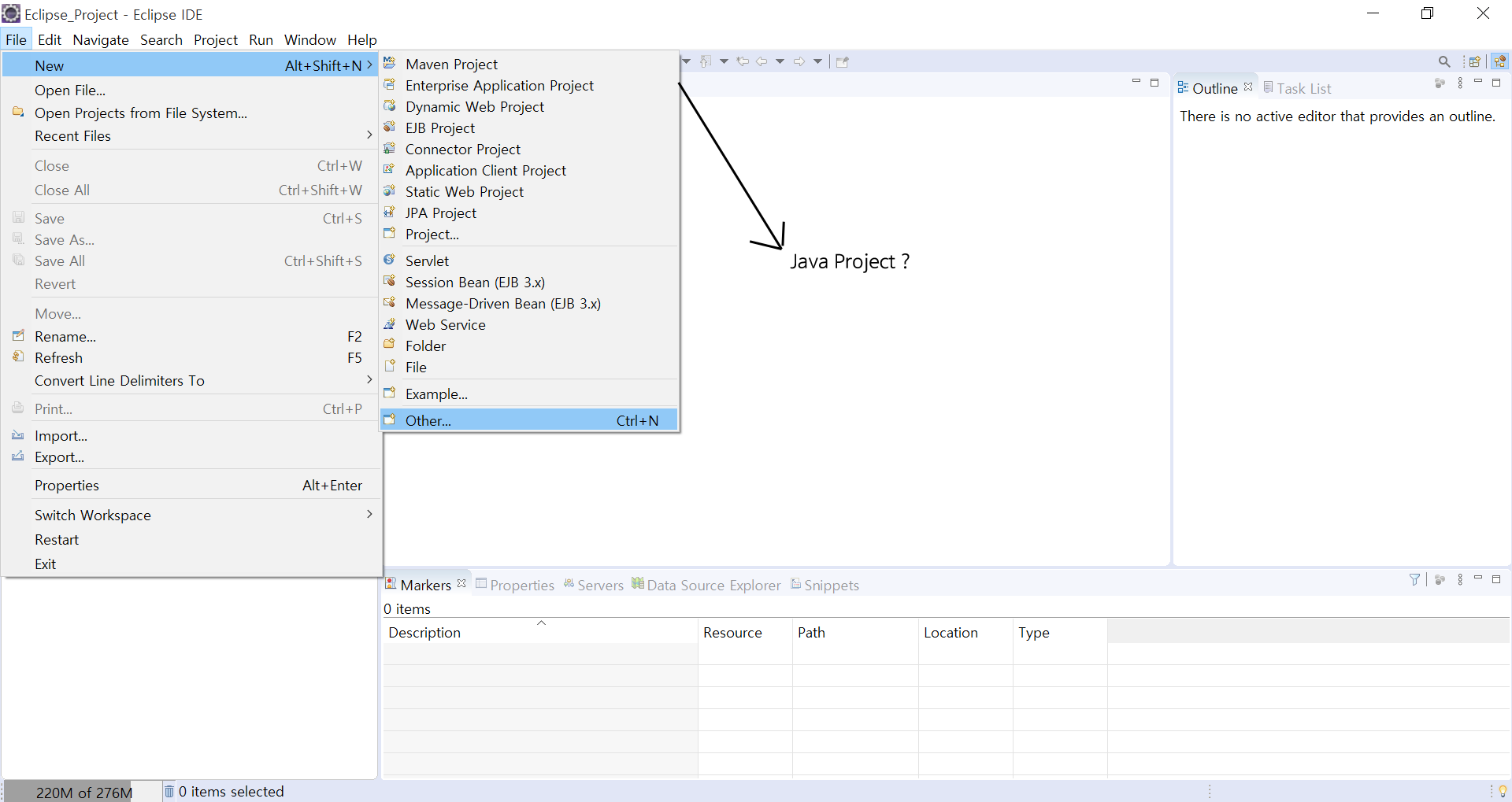This screenshot has width=1512, height=802.
Task: Click the Refresh icon in File menu
Action: tap(18, 357)
